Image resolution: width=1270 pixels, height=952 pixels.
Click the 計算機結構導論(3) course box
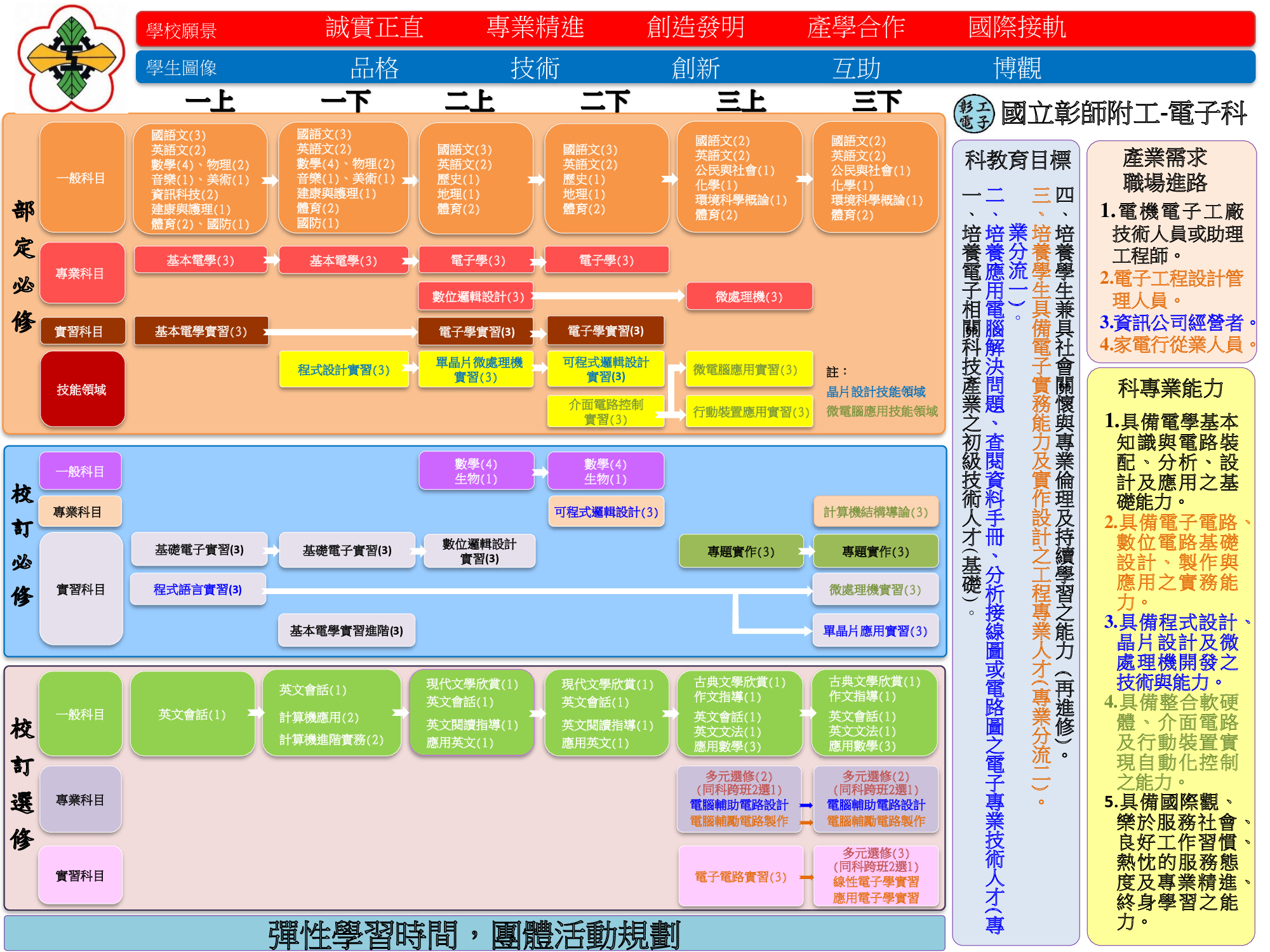click(876, 512)
